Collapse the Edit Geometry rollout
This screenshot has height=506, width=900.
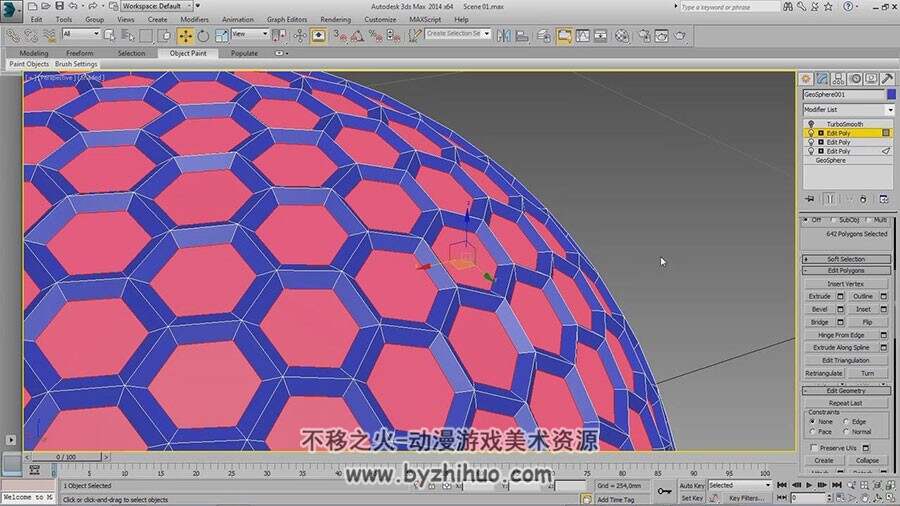click(x=846, y=391)
